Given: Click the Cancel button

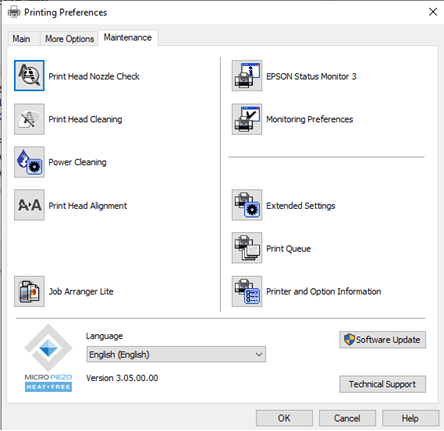Looking at the screenshot, I should (x=347, y=418).
